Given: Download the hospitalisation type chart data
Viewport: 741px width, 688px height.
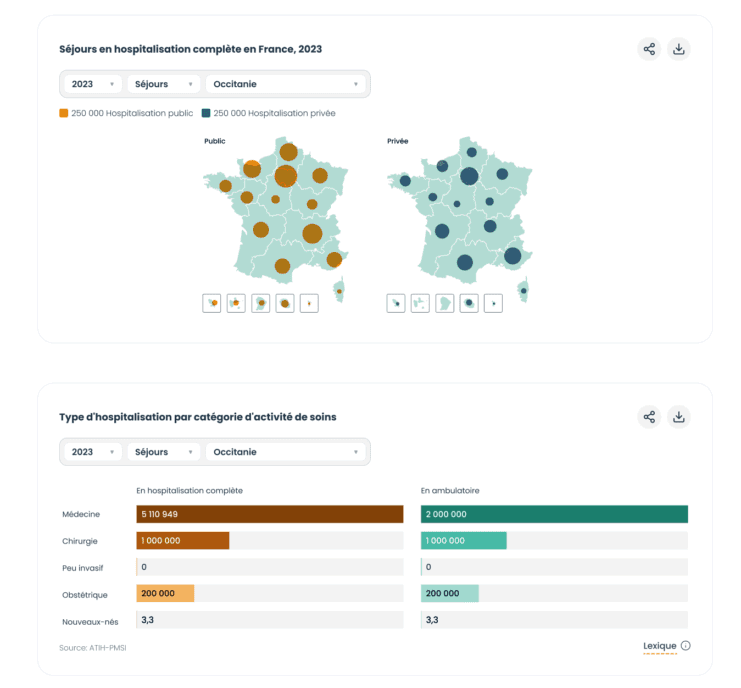Looking at the screenshot, I should [x=678, y=417].
